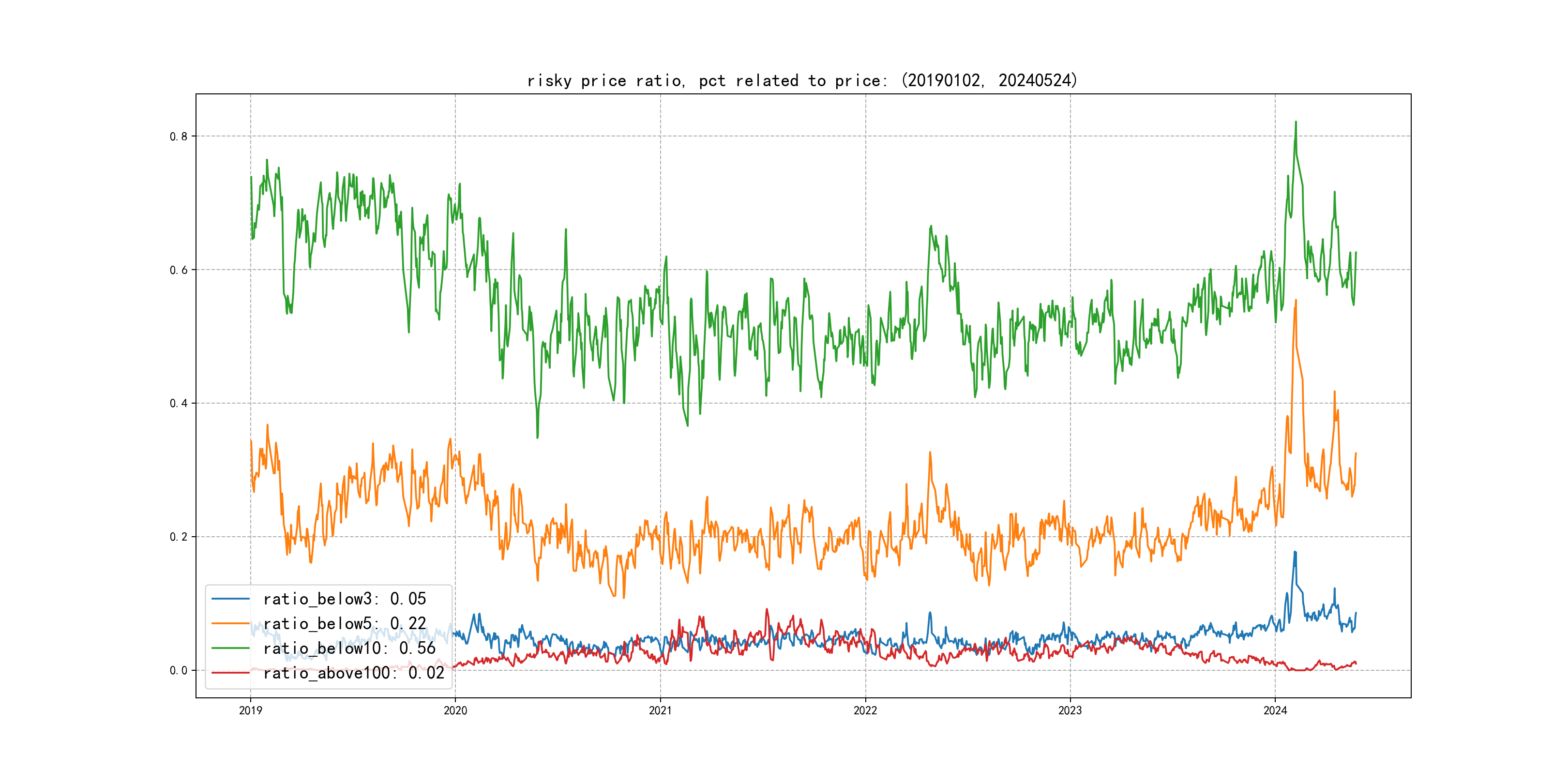Viewport: 1568px width, 784px height.
Task: Click the 0.8 y-axis tick label
Action: [179, 136]
